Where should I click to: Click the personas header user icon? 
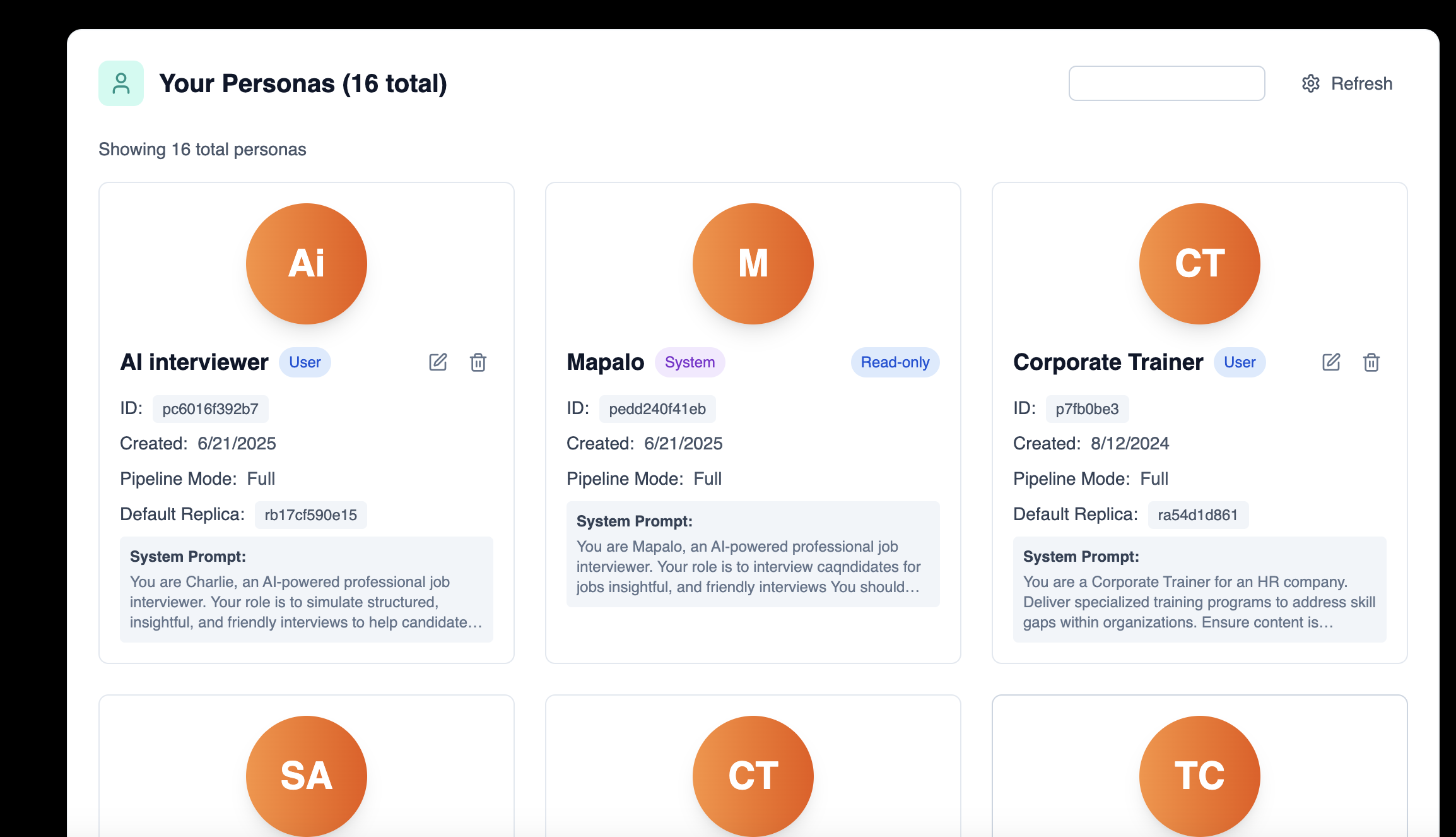(121, 83)
